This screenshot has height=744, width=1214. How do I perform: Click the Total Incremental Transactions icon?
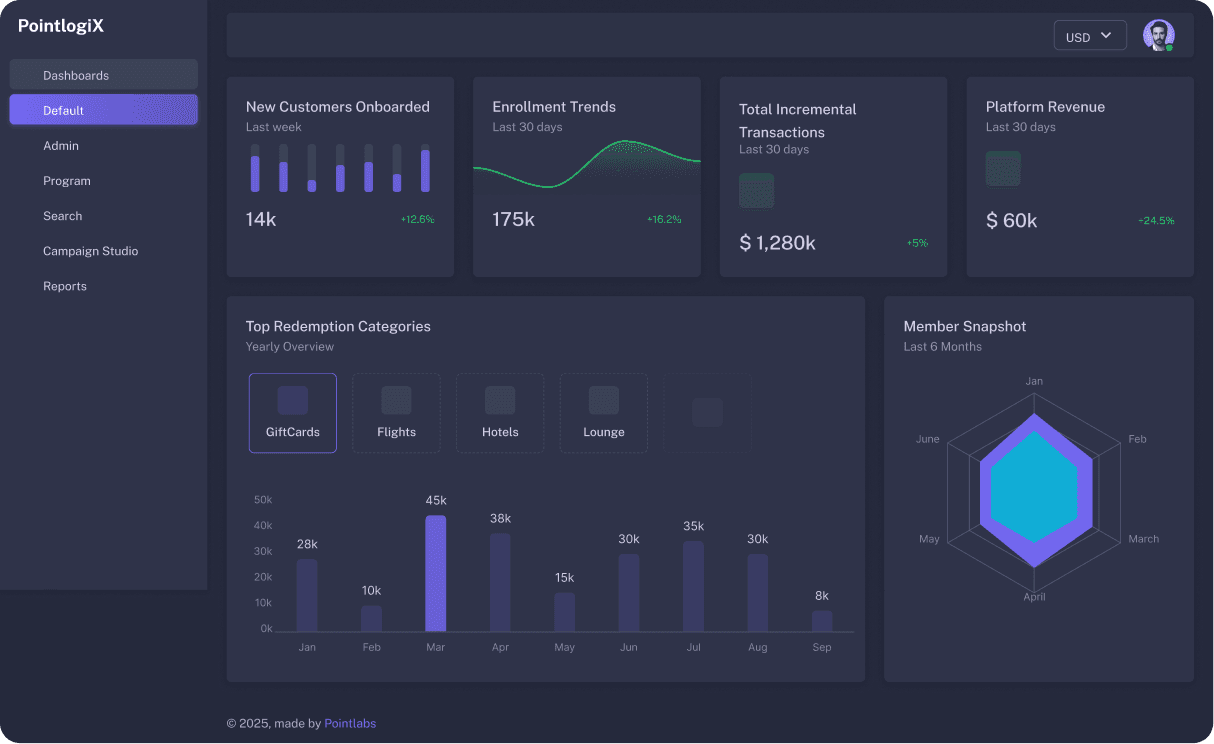pyautogui.click(x=757, y=191)
